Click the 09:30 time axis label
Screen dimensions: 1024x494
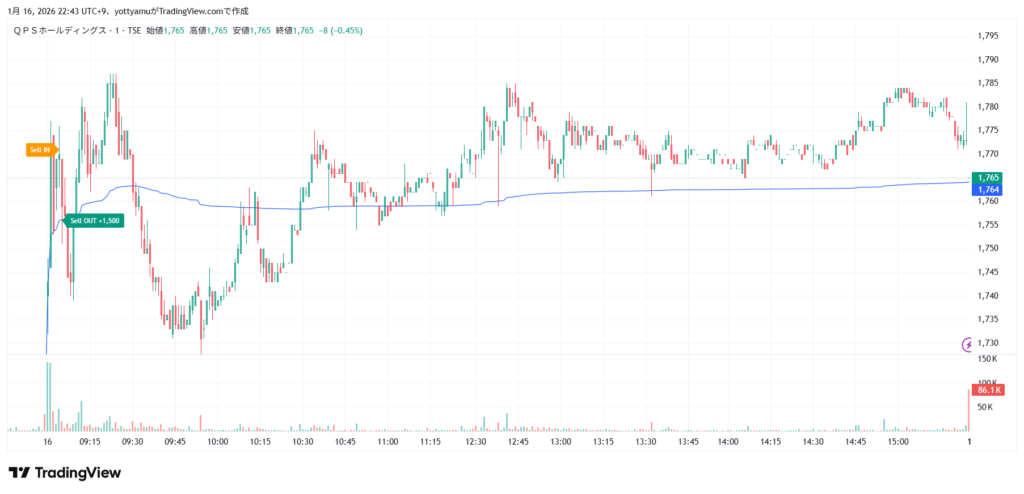(x=132, y=441)
